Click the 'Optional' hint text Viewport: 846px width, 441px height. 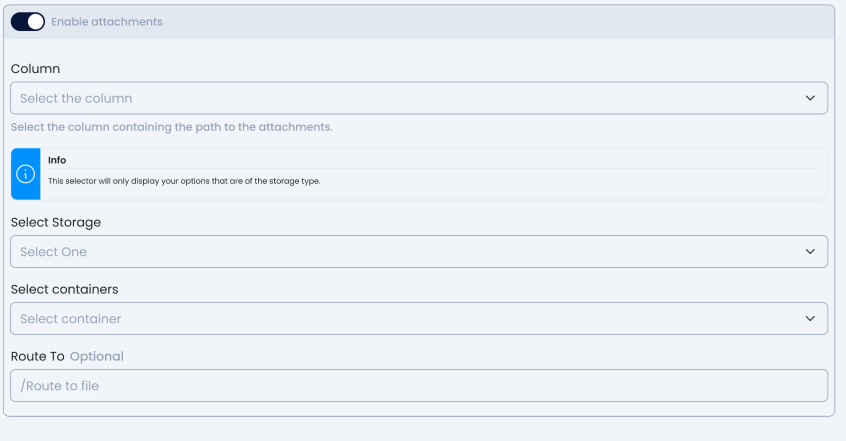pyautogui.click(x=97, y=356)
